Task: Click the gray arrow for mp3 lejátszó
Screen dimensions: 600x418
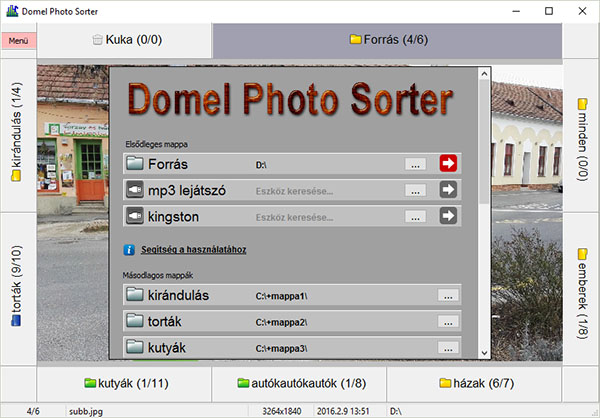Action: pyautogui.click(x=449, y=189)
